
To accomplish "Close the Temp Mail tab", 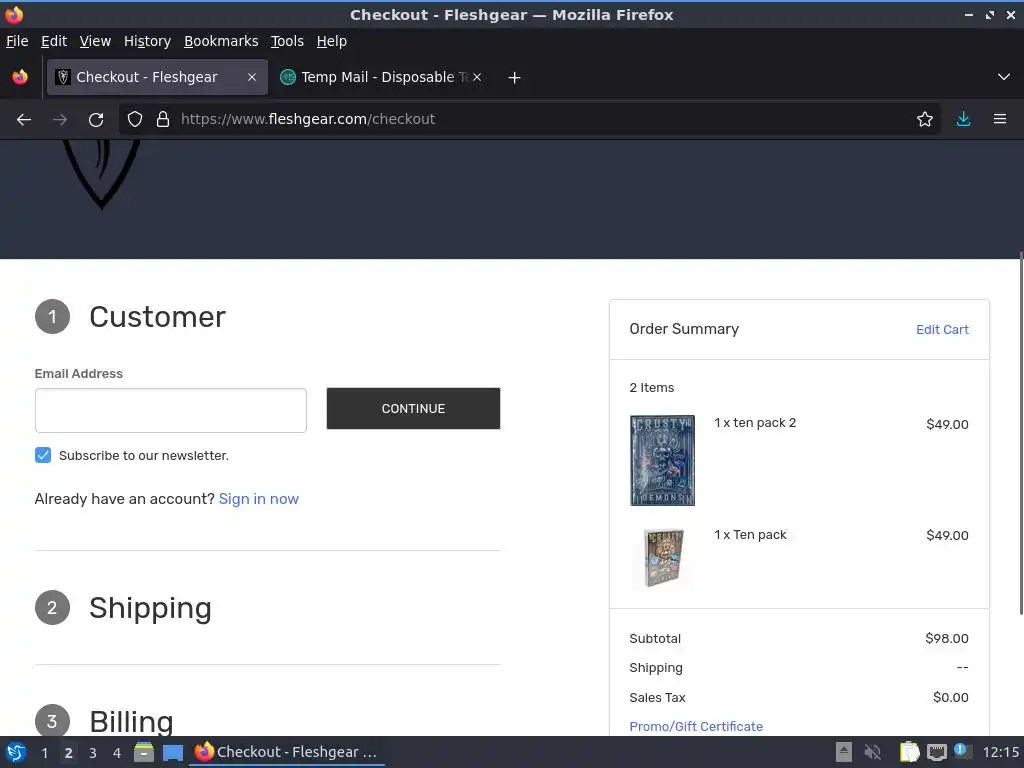I will click(477, 77).
